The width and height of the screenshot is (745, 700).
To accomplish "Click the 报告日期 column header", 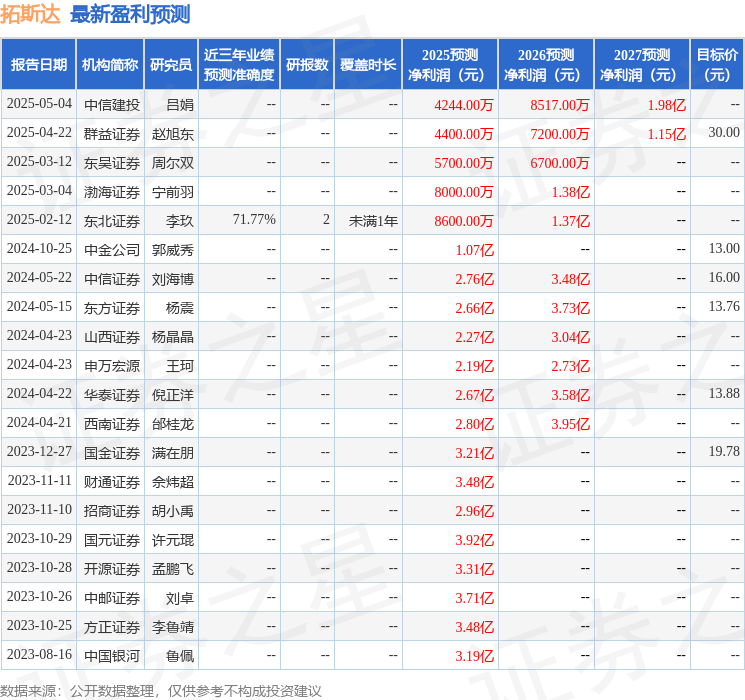I will 38,65.
